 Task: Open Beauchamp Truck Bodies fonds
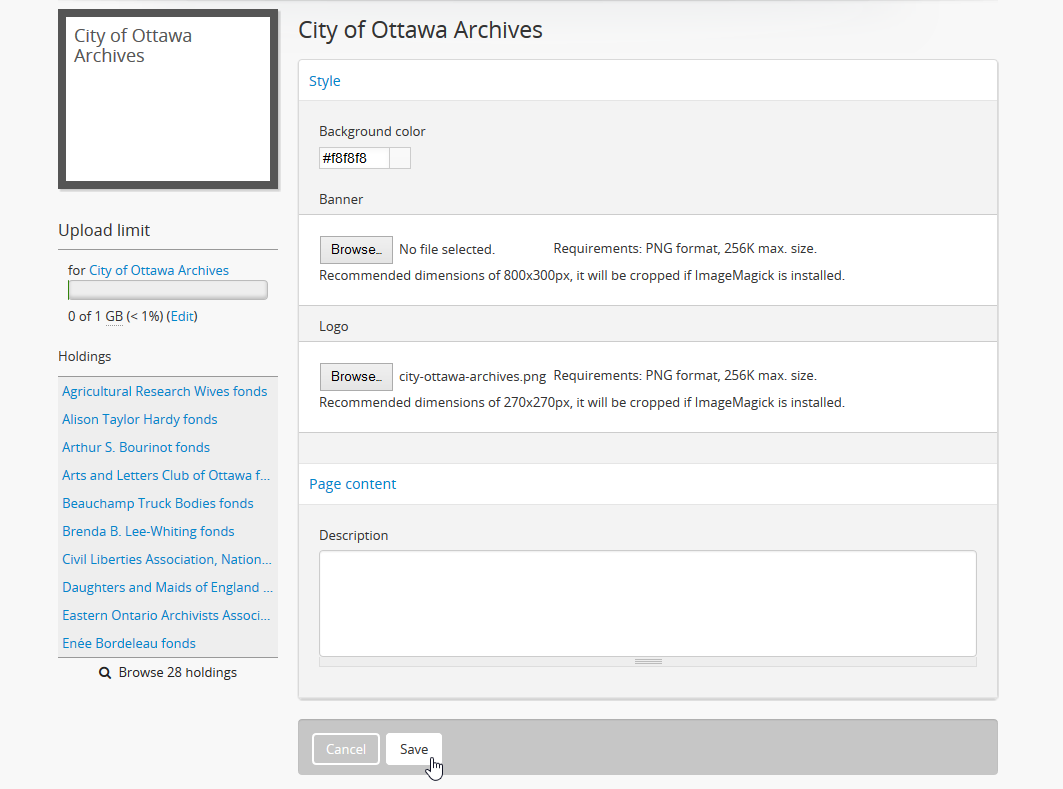pyautogui.click(x=158, y=503)
